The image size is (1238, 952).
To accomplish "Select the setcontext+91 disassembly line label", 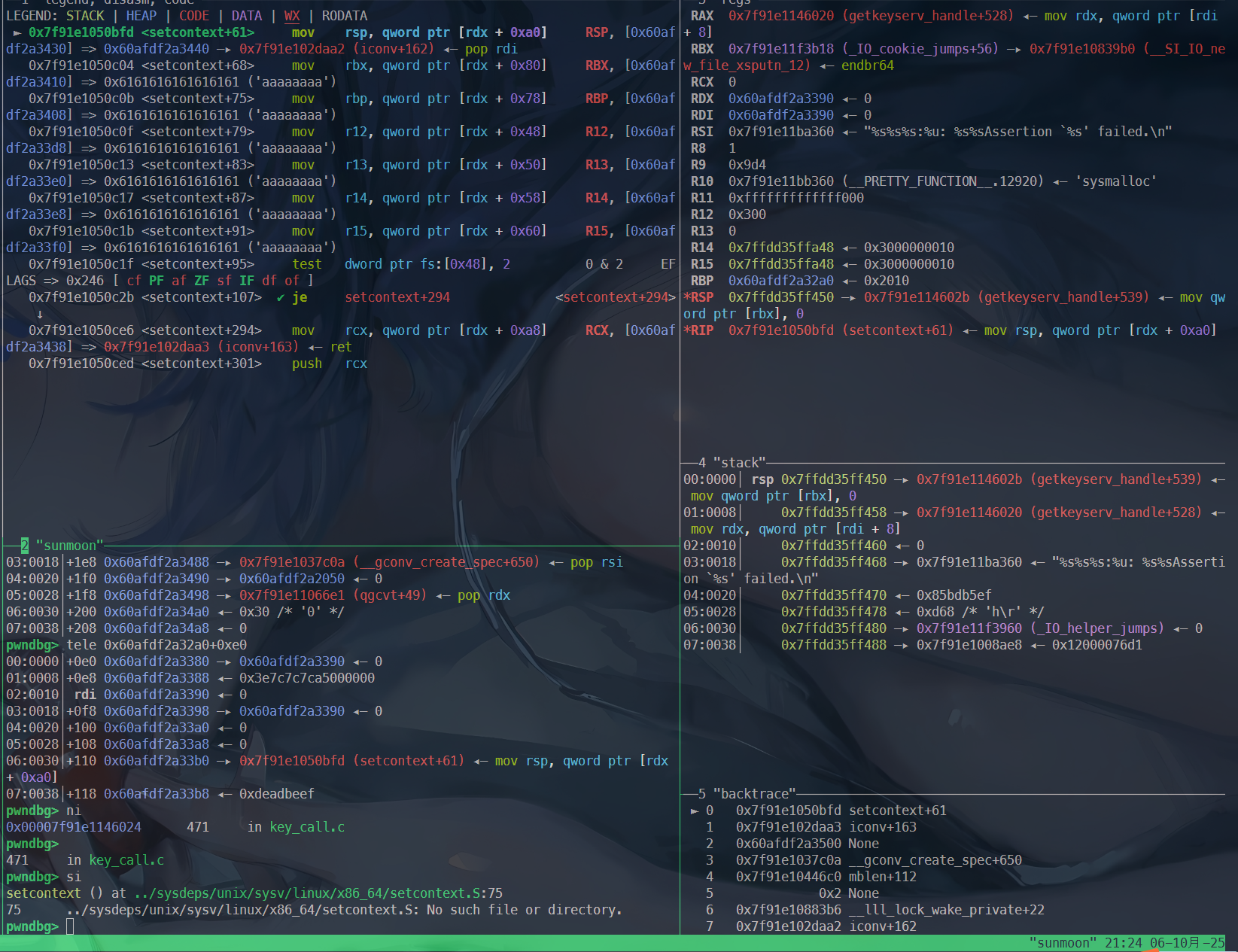I will 198,231.
